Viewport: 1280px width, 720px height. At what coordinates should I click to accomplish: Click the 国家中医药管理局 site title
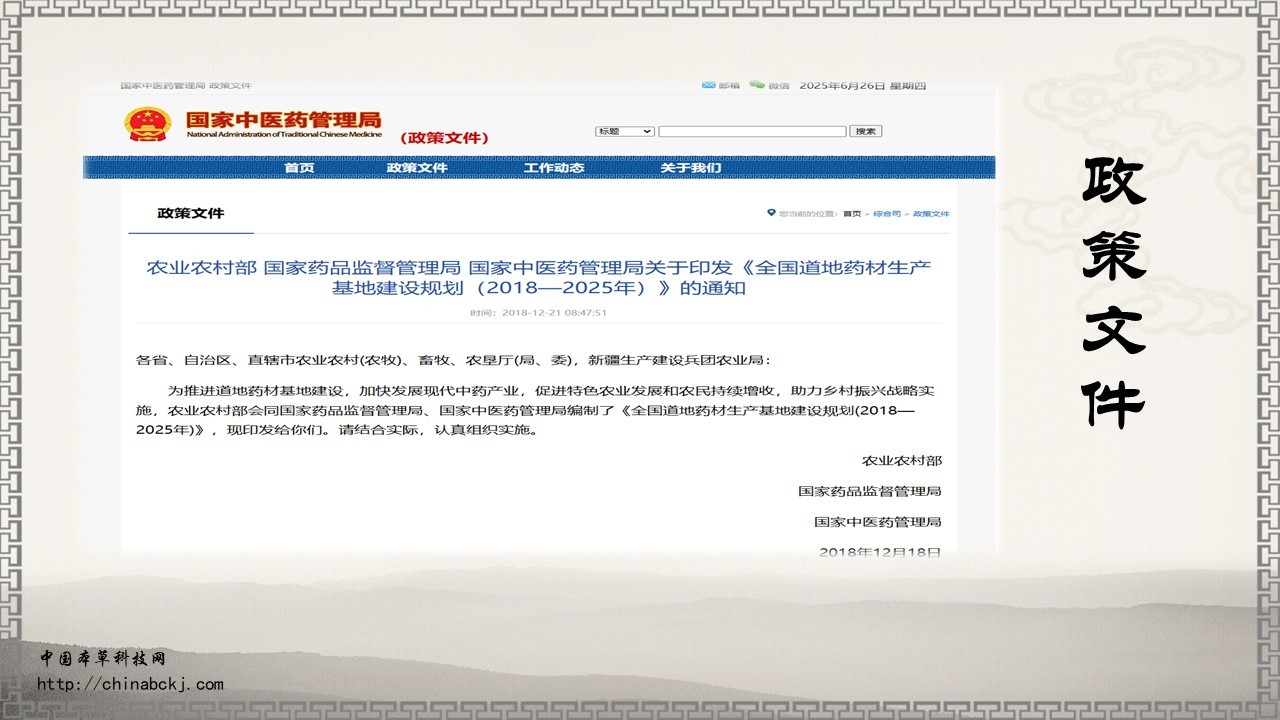coord(283,122)
